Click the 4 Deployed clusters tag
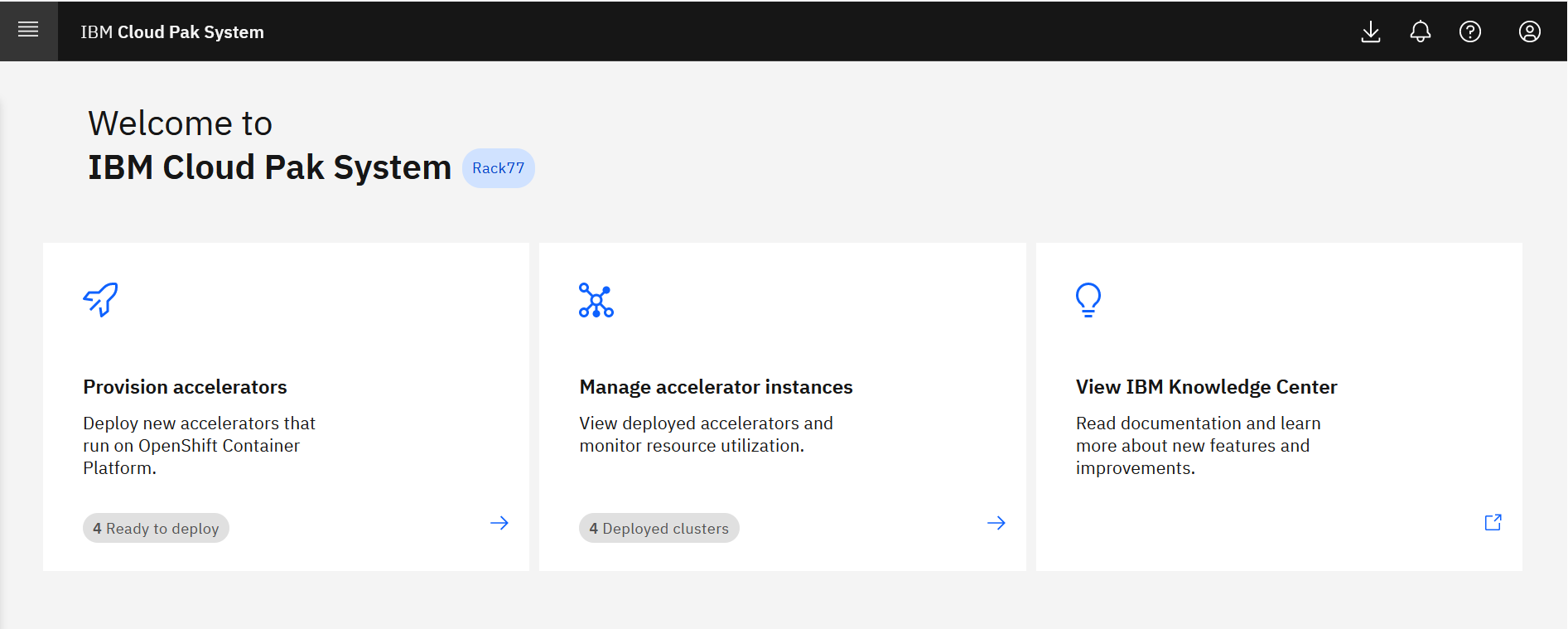The width and height of the screenshot is (1568, 629). 659,528
